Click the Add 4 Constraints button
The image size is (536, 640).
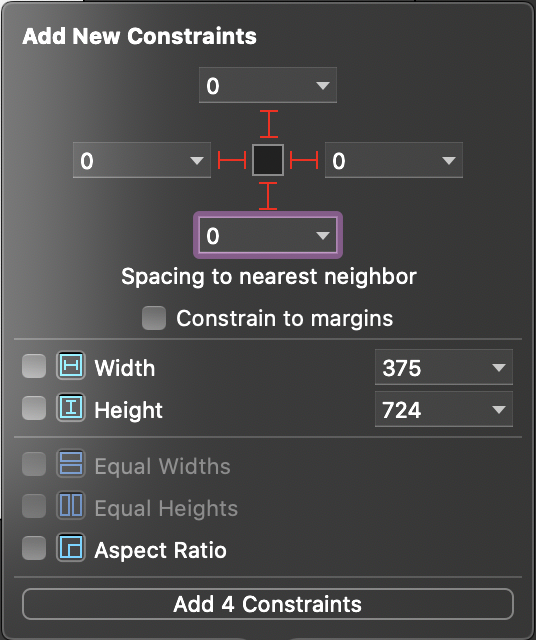coord(268,604)
